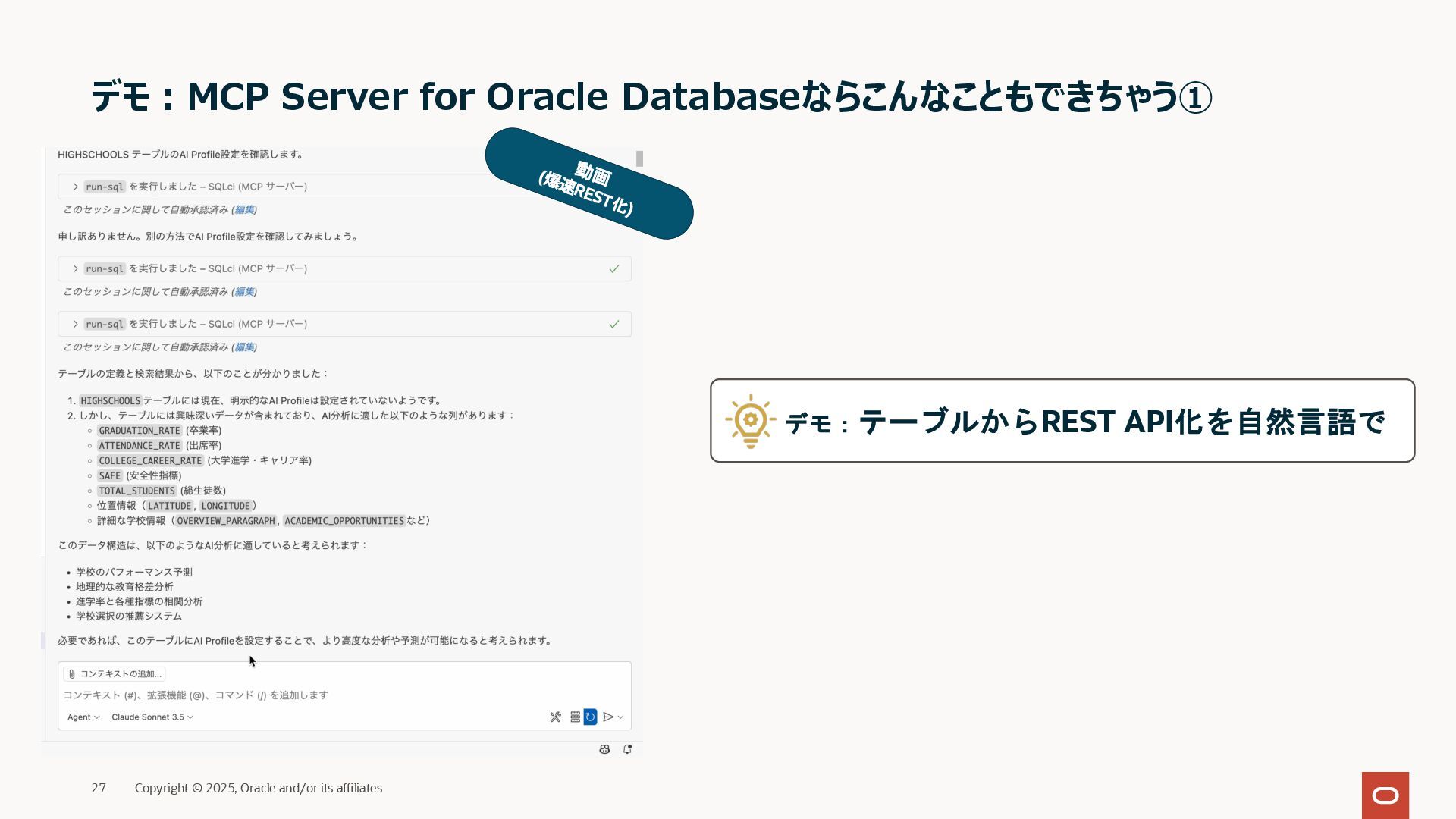The height and width of the screenshot is (819, 1456).
Task: Click the Copilot status bar icon
Action: [604, 749]
